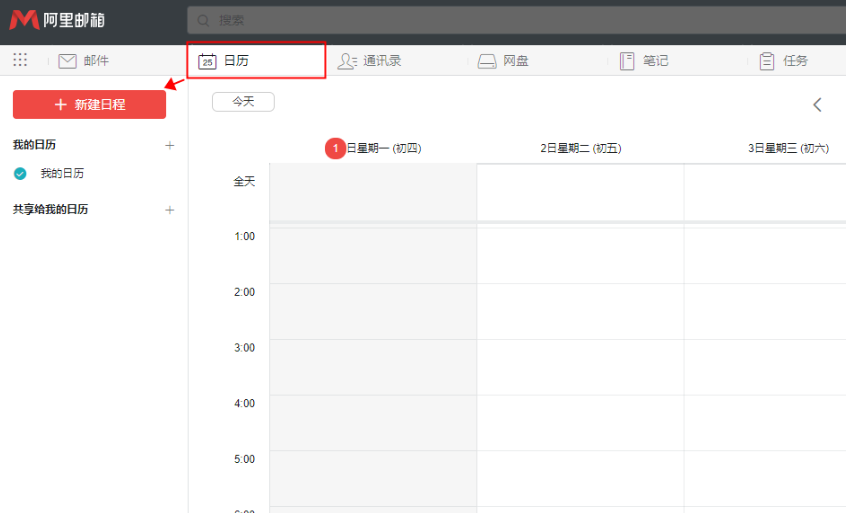Viewport: 846px width, 513px height.
Task: Open notes via the notebook icon
Action: click(x=627, y=61)
